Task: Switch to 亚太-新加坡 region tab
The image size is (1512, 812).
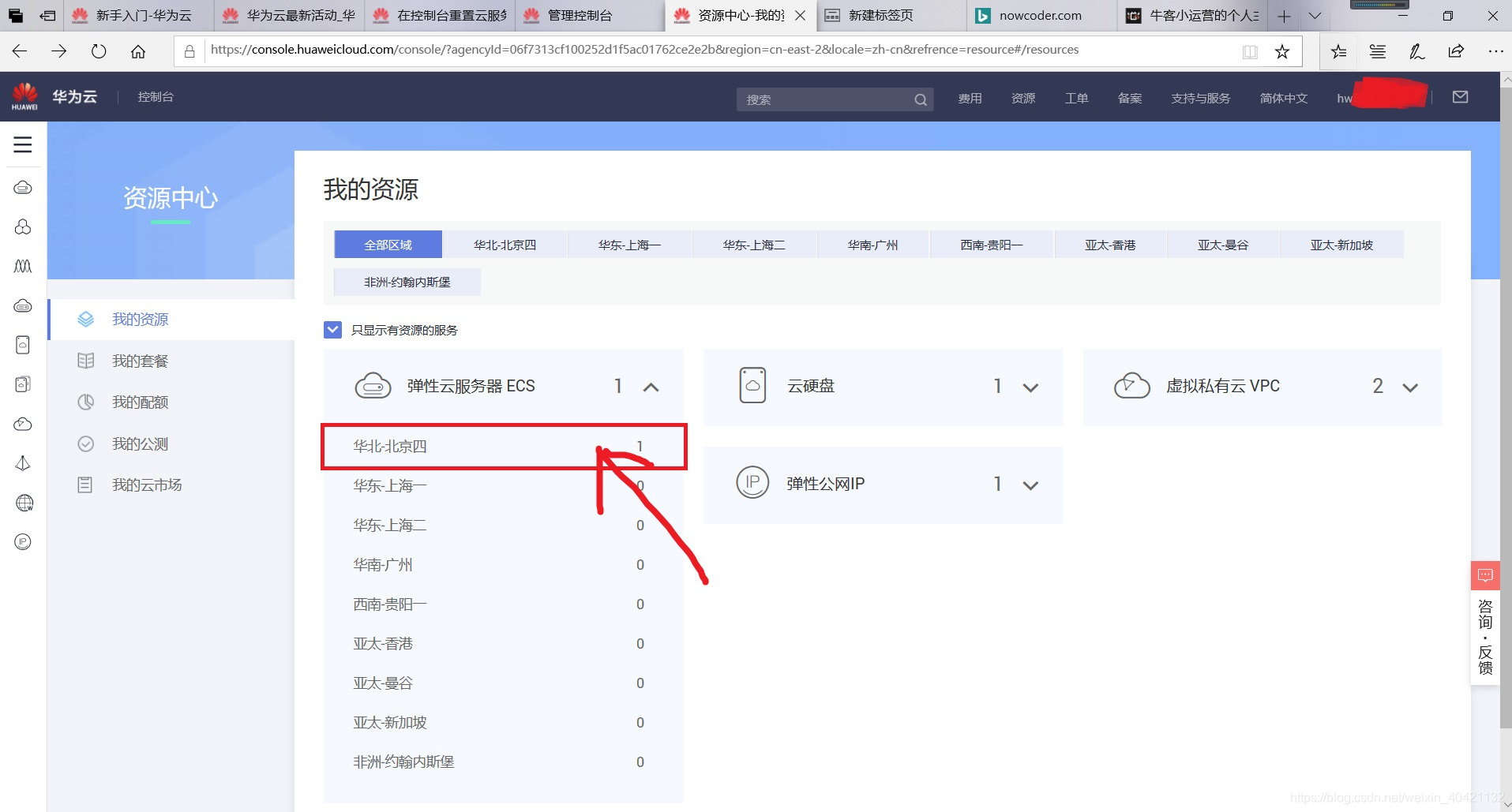Action: click(1341, 245)
